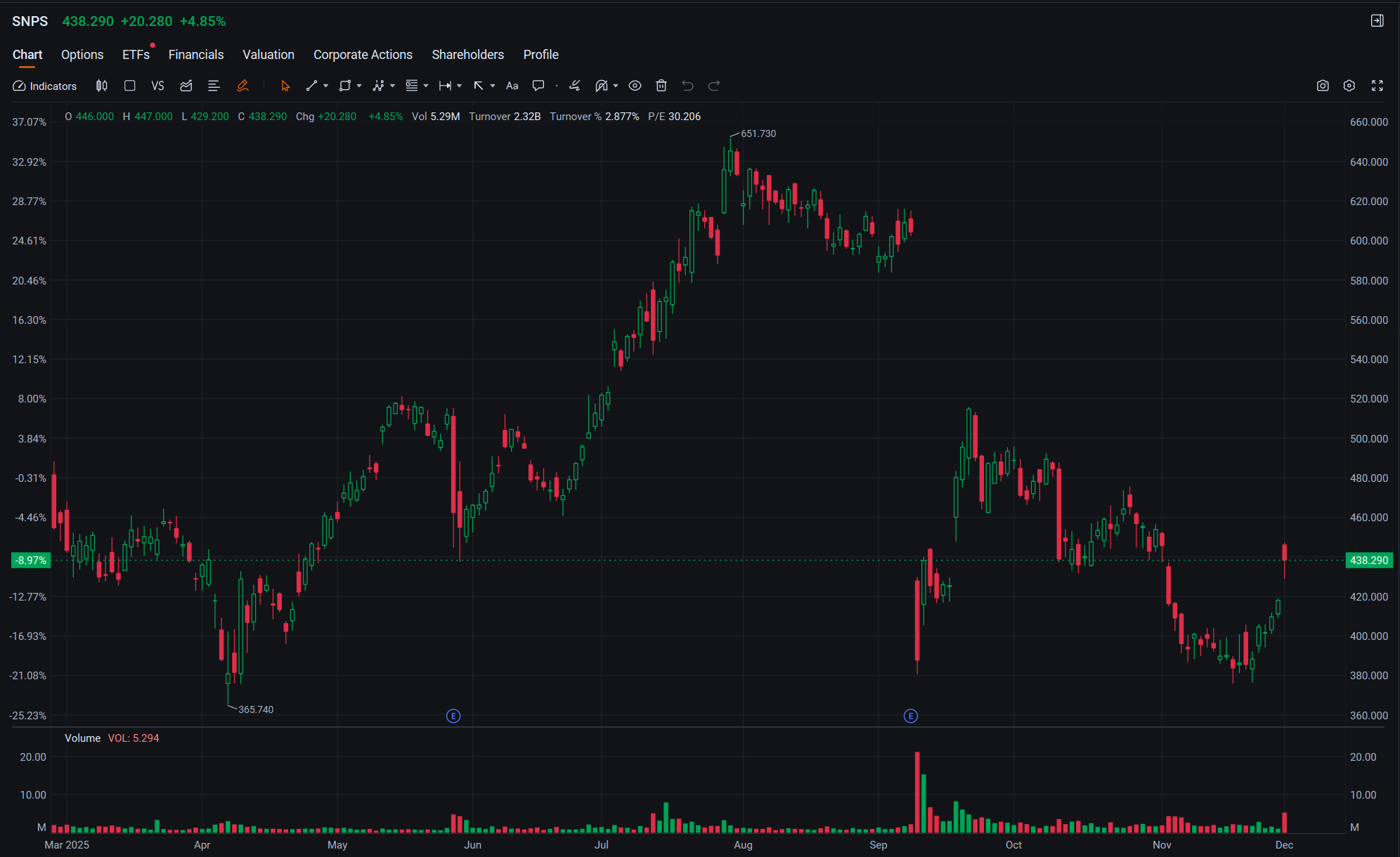The width and height of the screenshot is (1400, 857).
Task: Toggle drawings visibility eye icon
Action: [635, 86]
